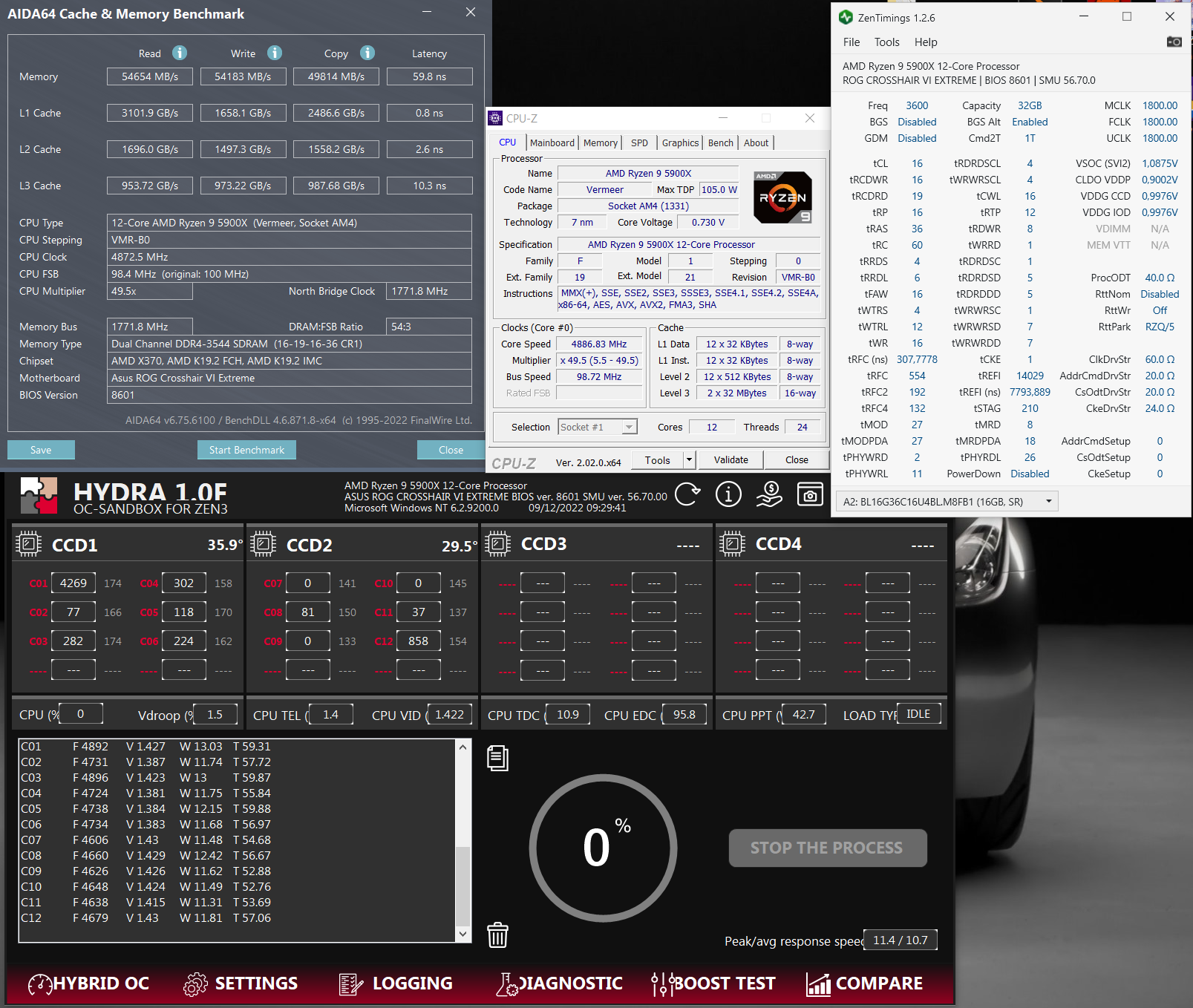
Task: Click the HYDRA copy log icon
Action: pos(497,758)
